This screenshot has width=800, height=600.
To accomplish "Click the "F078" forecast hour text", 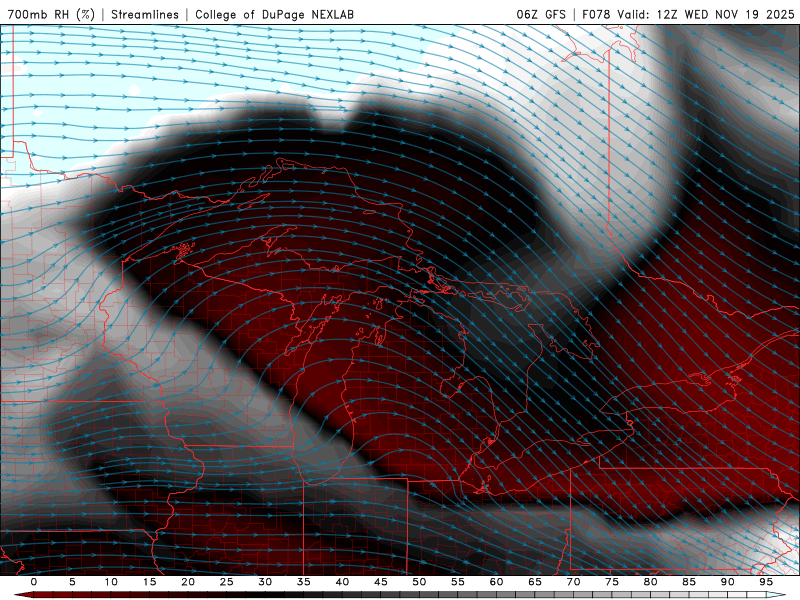I will click(x=596, y=14).
